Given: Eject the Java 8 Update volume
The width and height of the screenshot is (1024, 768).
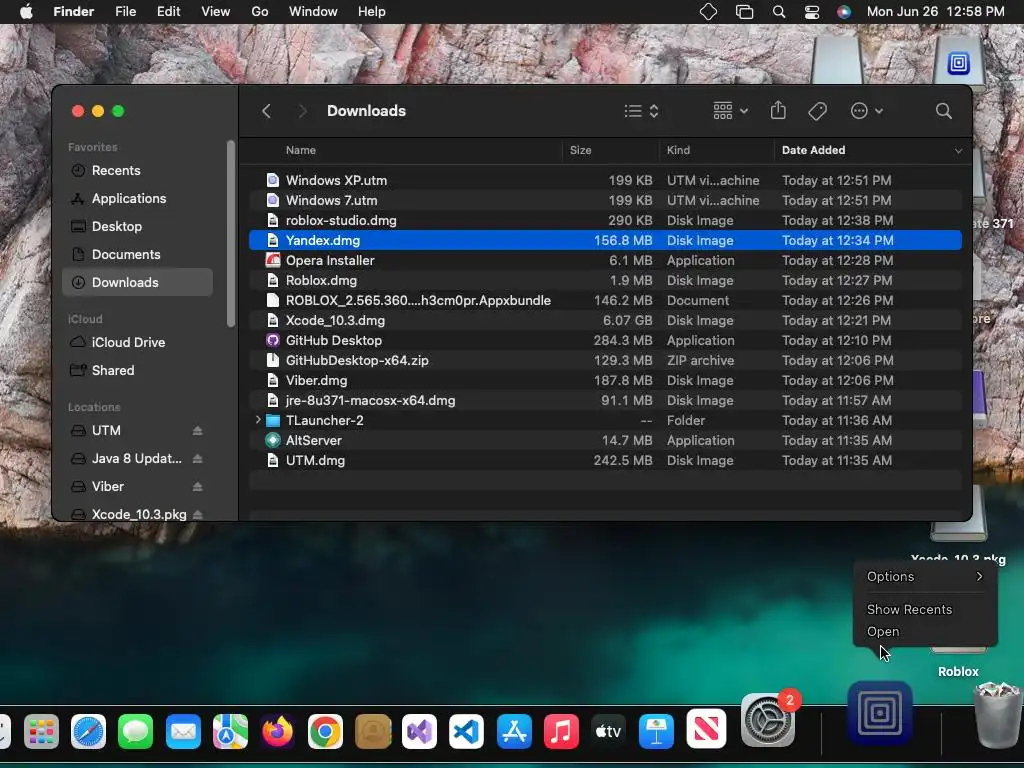Looking at the screenshot, I should click(x=197, y=458).
